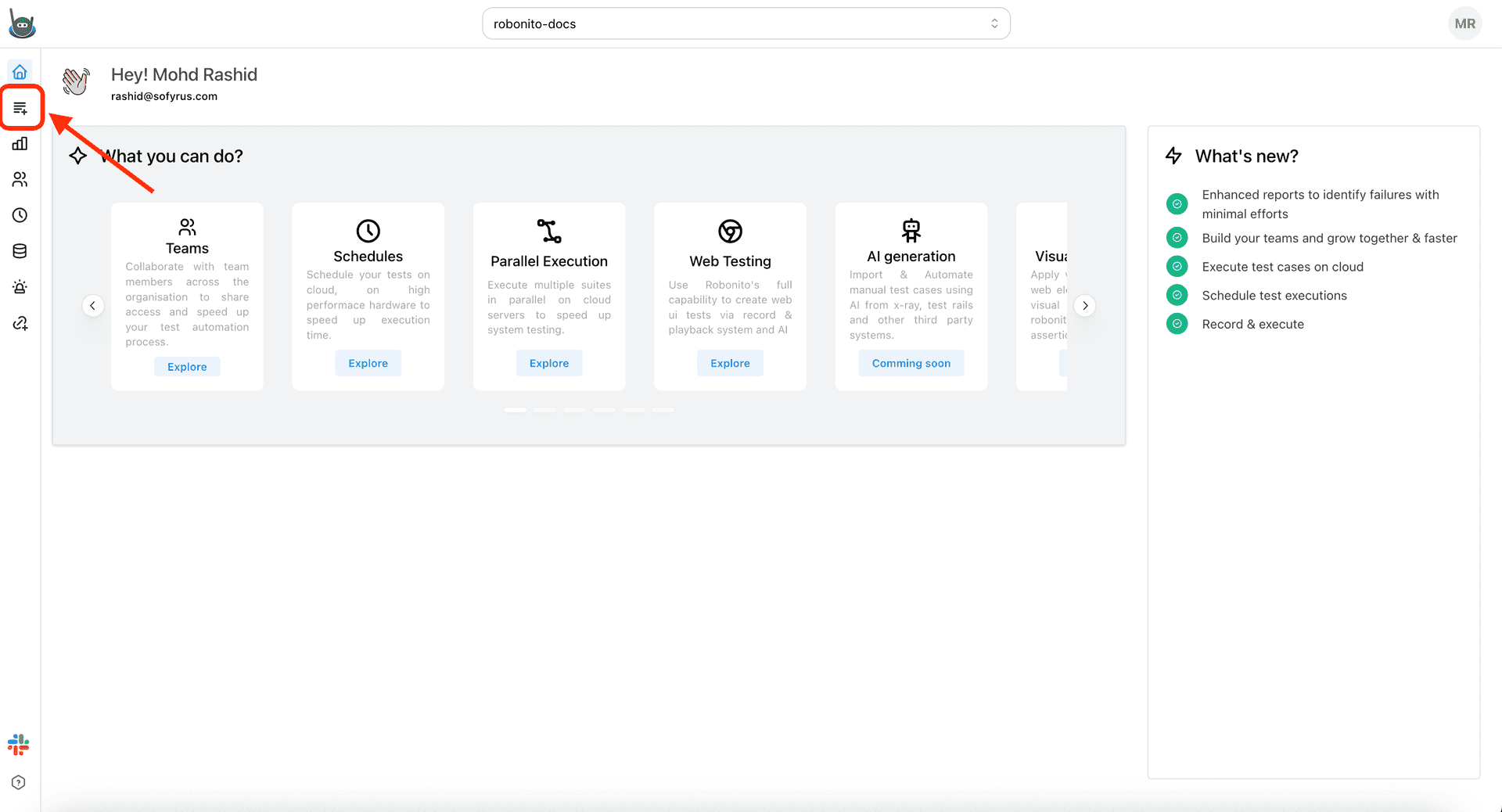
Task: Click the AI generation robot icon
Action: pos(911,231)
